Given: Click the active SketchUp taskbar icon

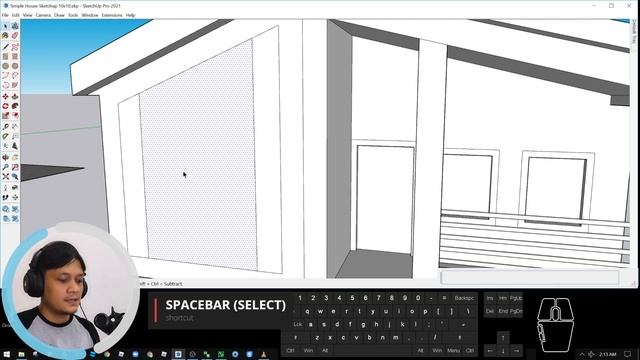Looking at the screenshot, I should (x=178, y=354).
